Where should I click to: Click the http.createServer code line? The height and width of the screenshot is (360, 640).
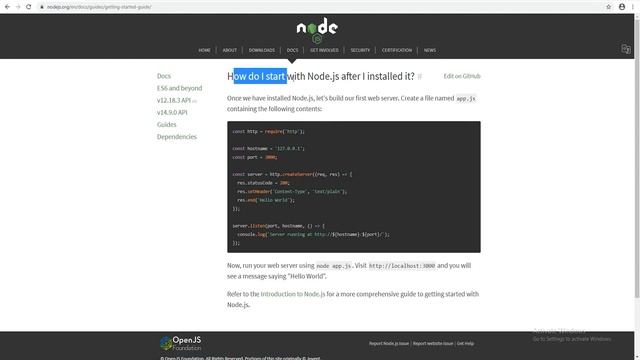pos(292,174)
